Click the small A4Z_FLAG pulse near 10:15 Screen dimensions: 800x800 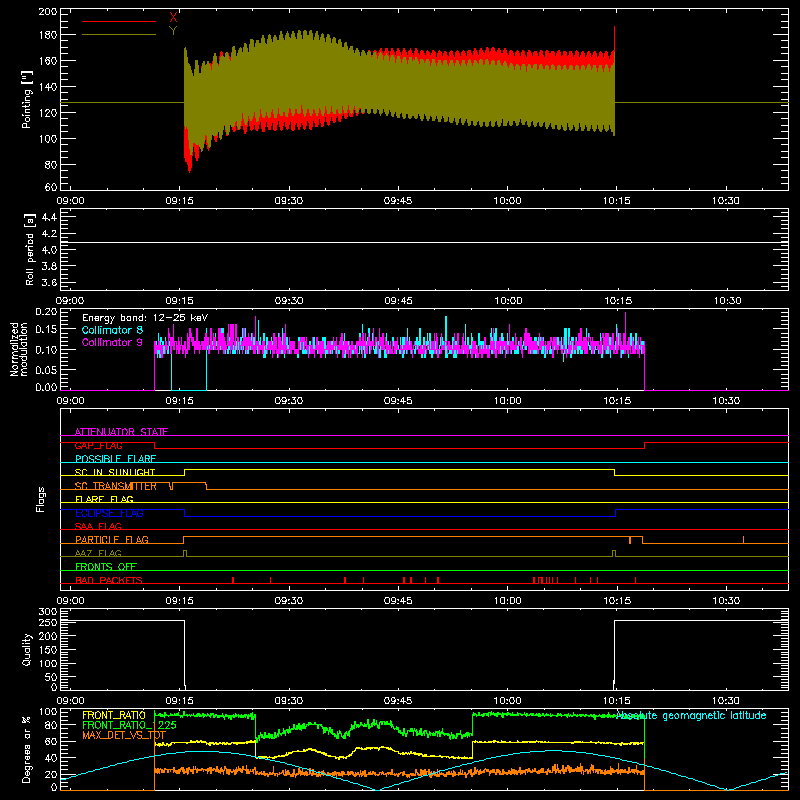(614, 554)
